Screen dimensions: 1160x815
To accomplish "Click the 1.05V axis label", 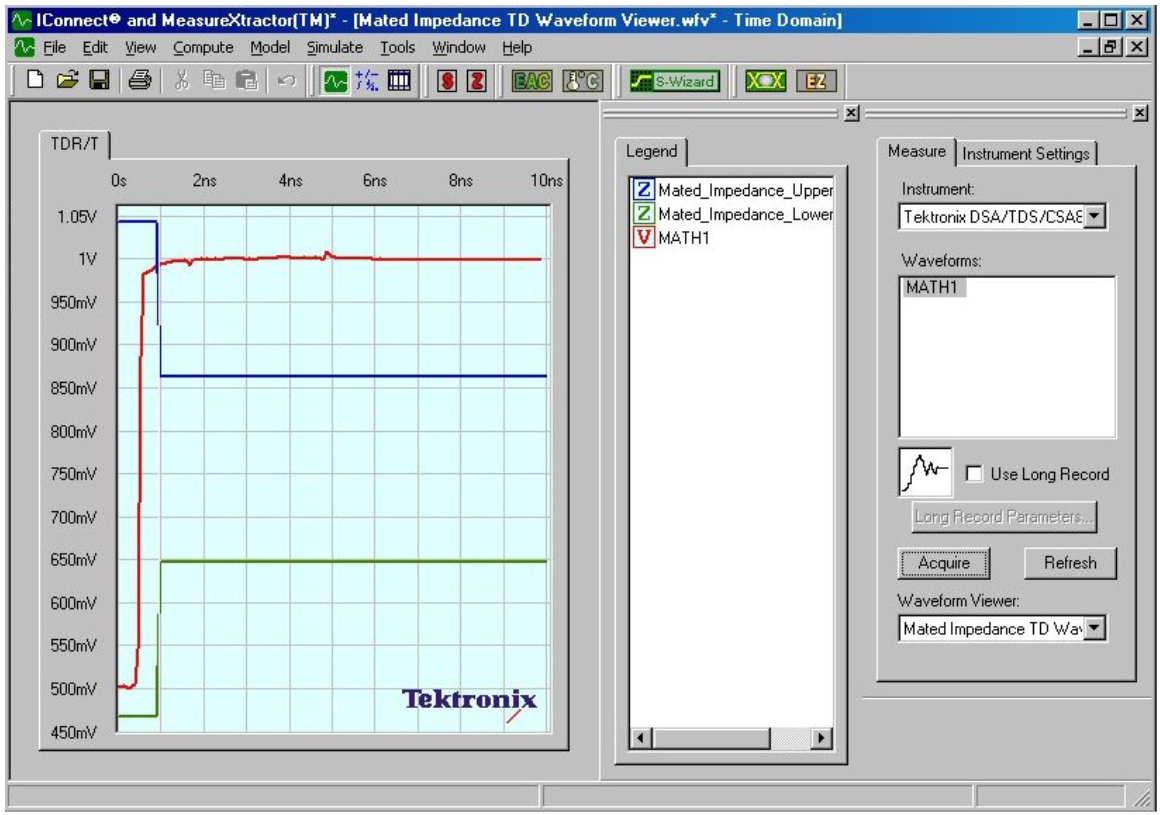I will 77,217.
